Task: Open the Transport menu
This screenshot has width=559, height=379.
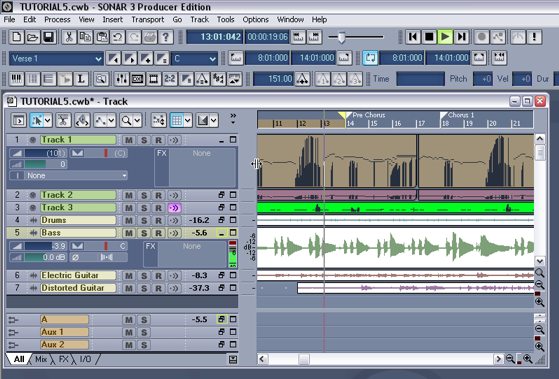Action: 148,20
